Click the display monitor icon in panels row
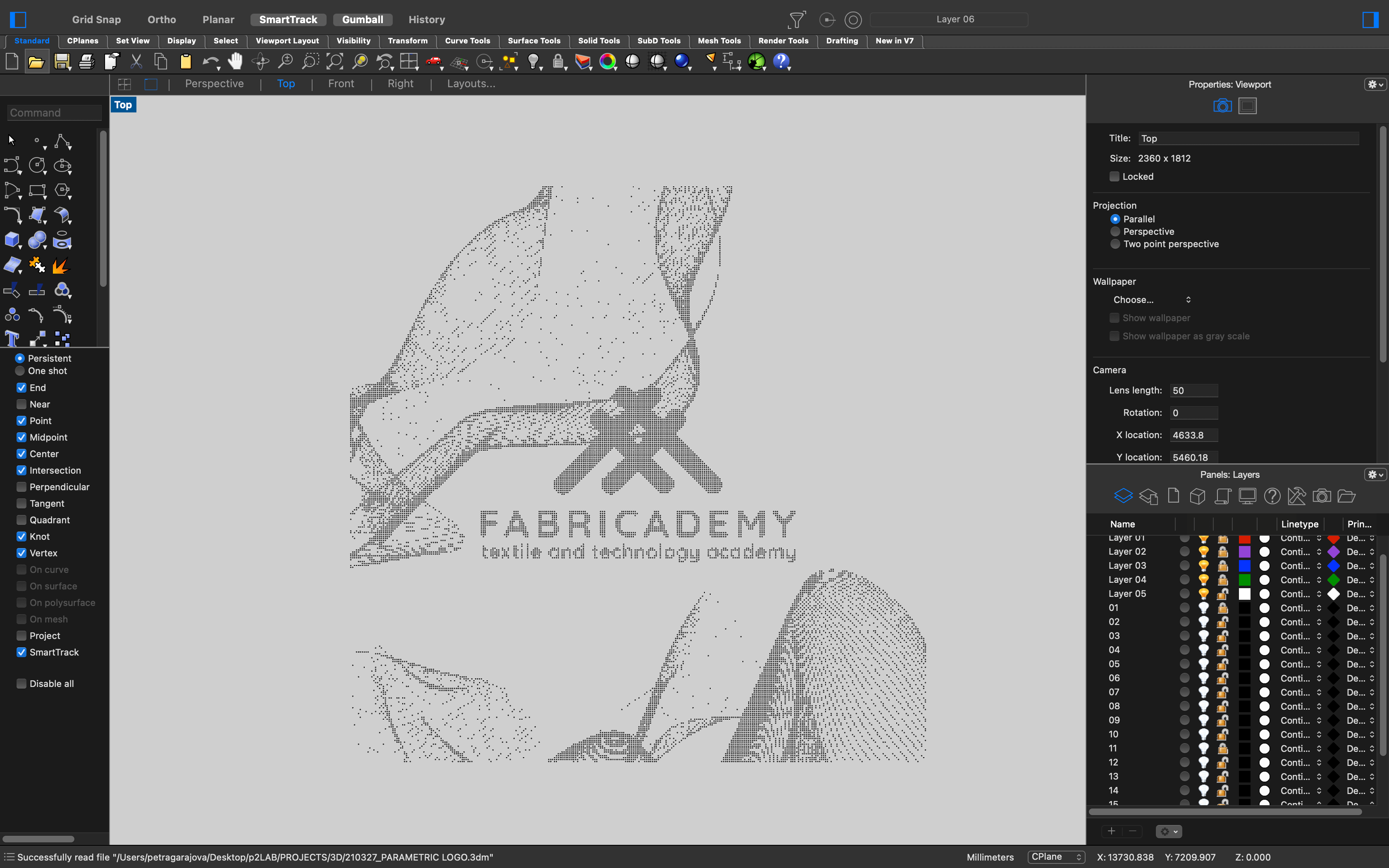The height and width of the screenshot is (868, 1389). [1247, 496]
